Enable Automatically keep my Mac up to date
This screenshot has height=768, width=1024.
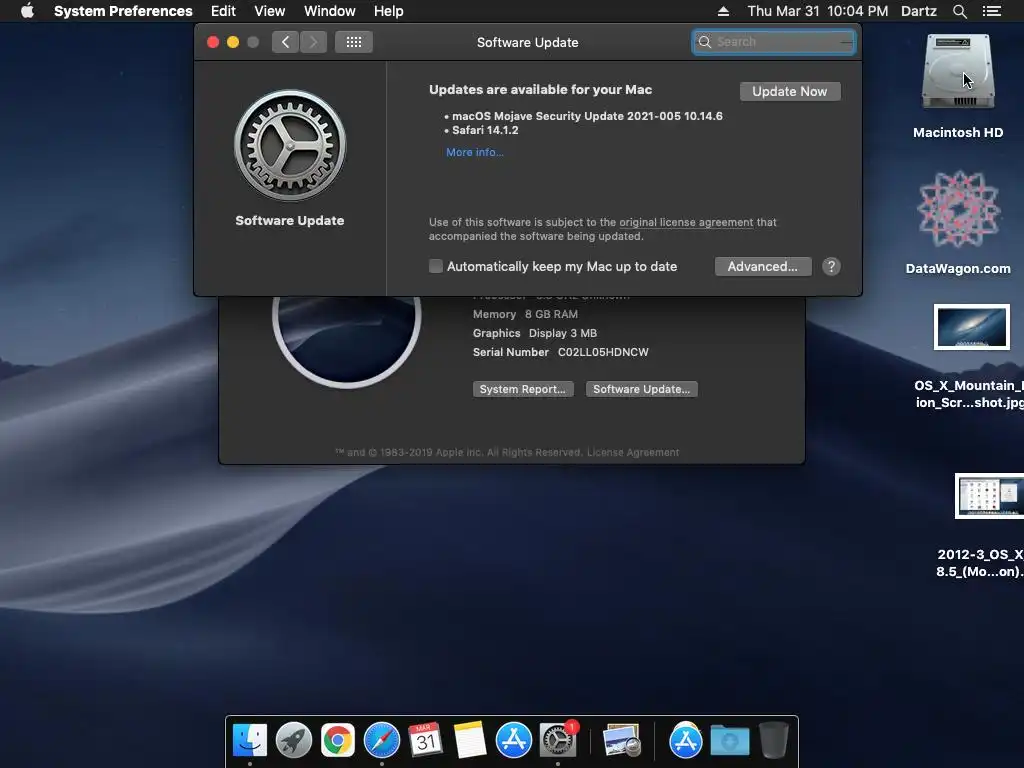pyautogui.click(x=436, y=266)
